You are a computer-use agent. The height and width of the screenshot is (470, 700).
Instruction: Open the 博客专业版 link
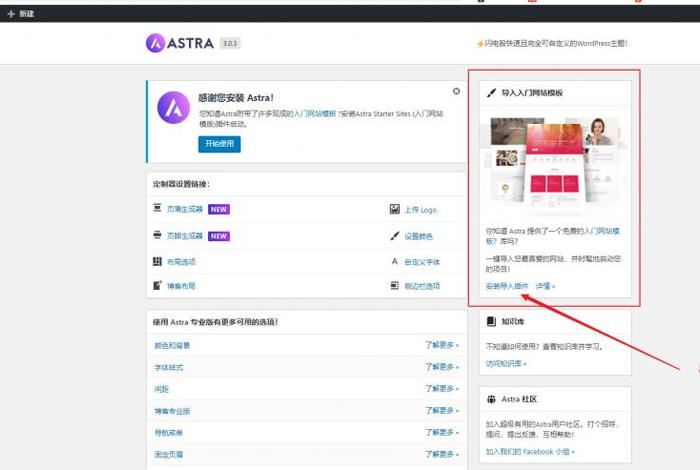172,411
